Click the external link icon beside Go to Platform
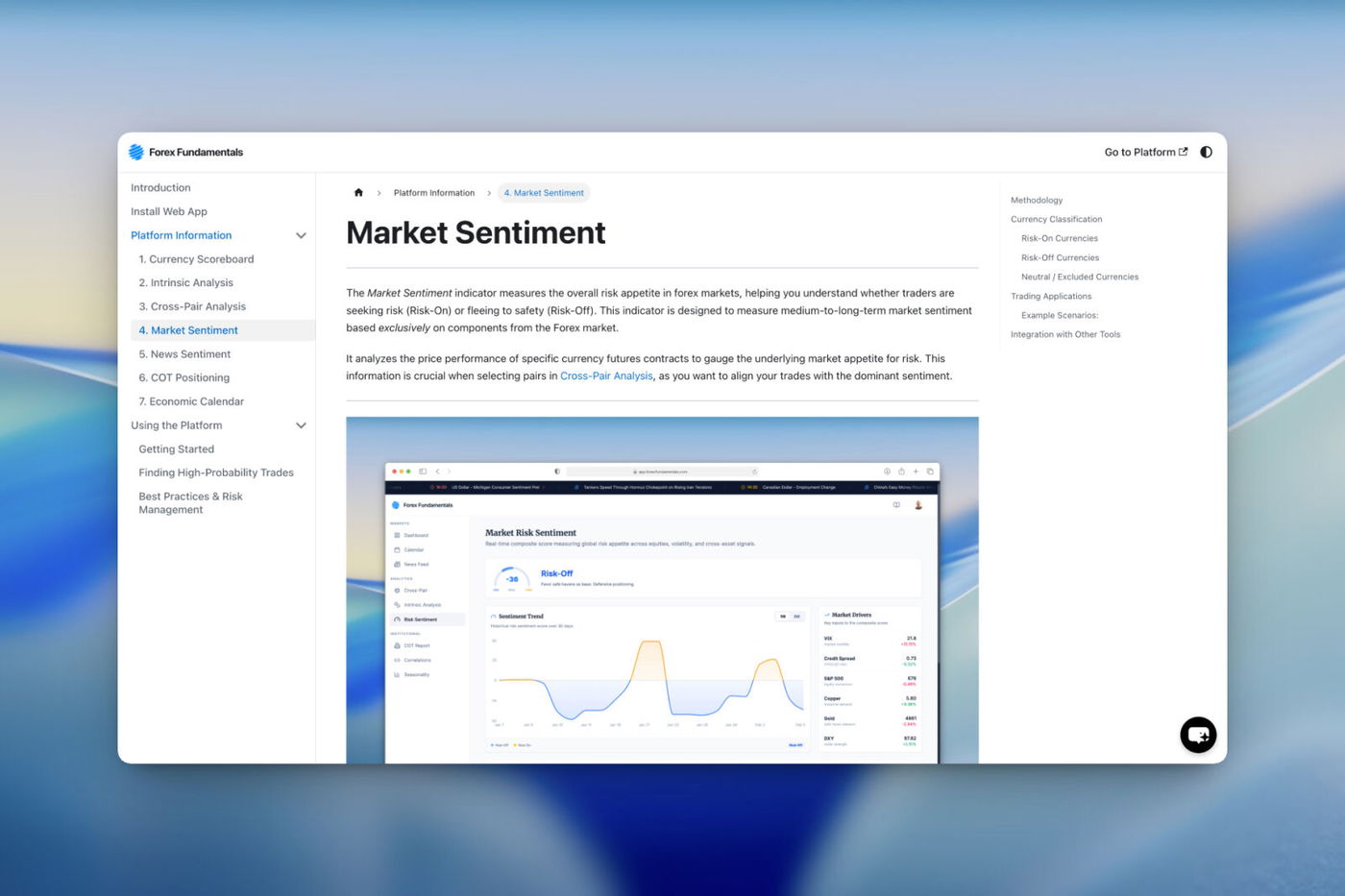Viewport: 1345px width, 896px height. (x=1184, y=152)
